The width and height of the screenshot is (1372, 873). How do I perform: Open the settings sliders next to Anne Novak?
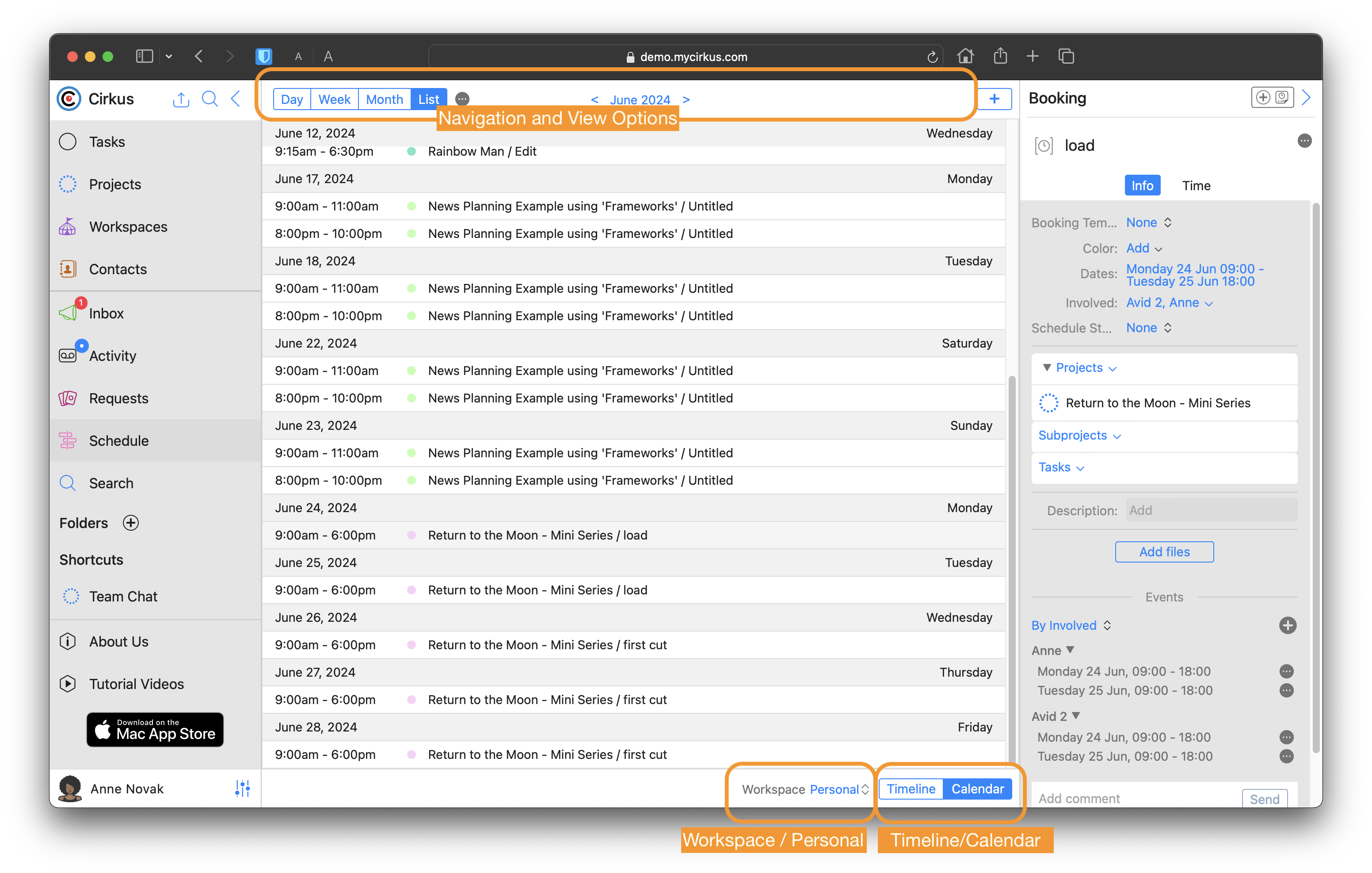point(242,788)
